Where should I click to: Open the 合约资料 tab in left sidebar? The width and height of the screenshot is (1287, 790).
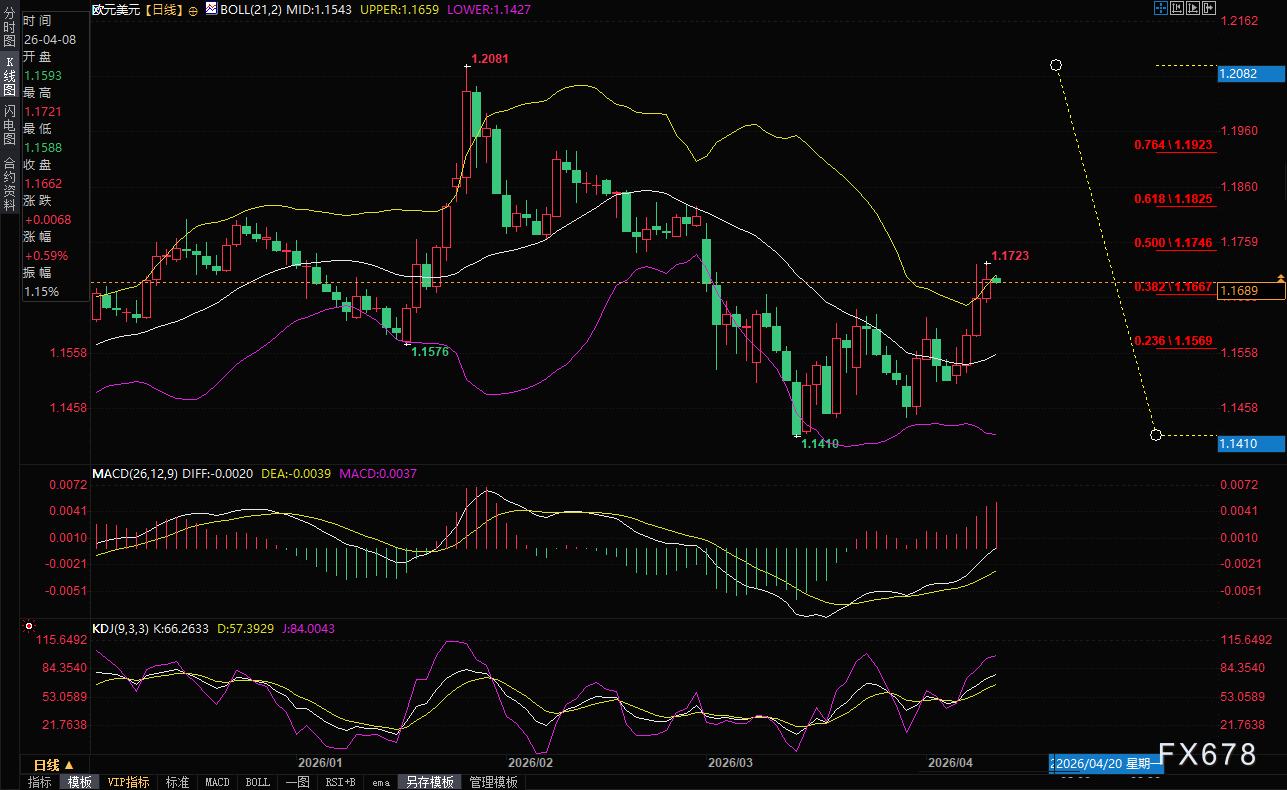9,177
